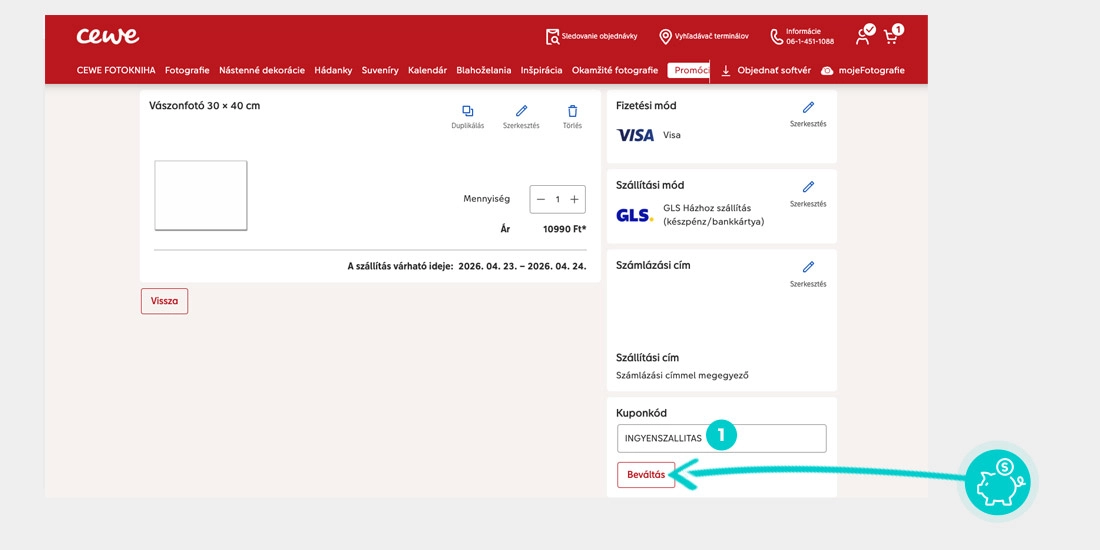
Task: Edit Számlázási cím billing address
Action: point(808,274)
